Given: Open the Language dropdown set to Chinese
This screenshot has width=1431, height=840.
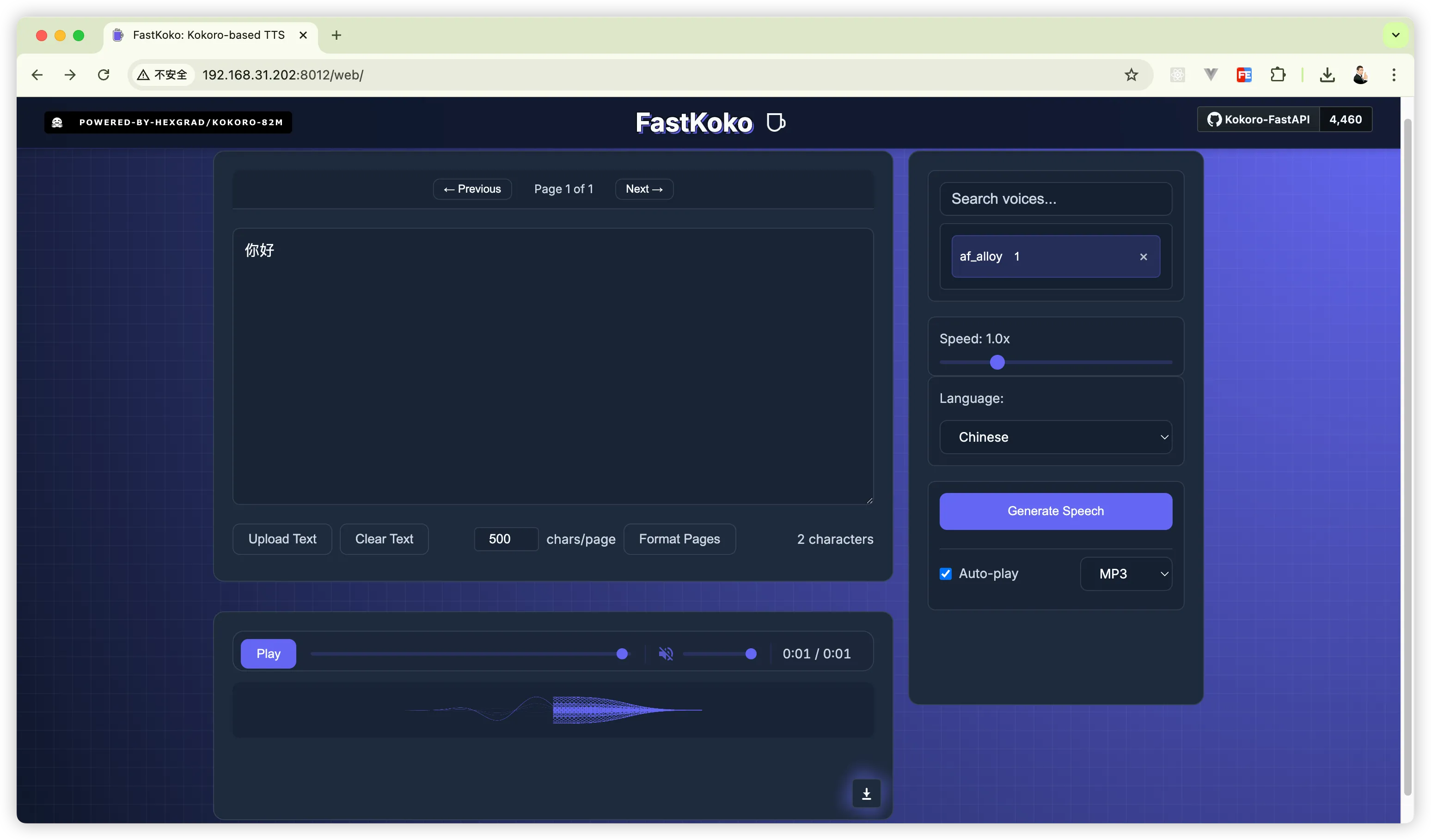Looking at the screenshot, I should click(1056, 437).
